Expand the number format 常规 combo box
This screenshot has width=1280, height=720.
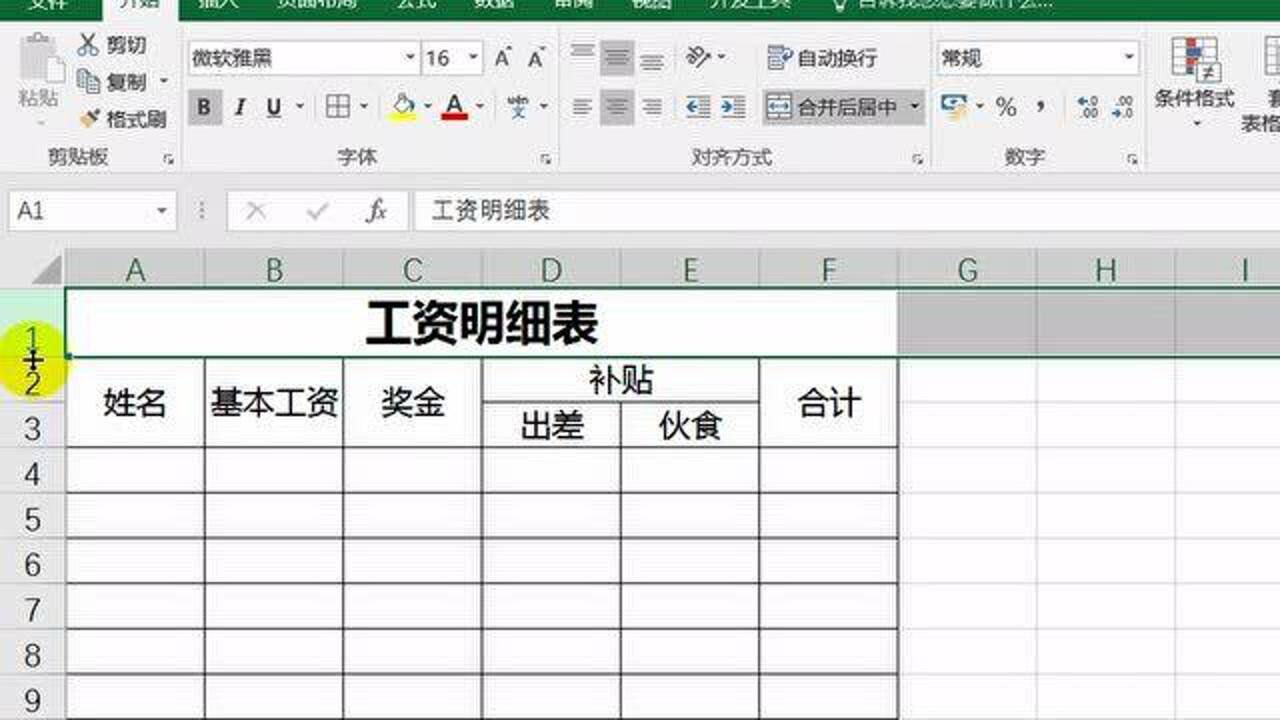tap(1130, 58)
